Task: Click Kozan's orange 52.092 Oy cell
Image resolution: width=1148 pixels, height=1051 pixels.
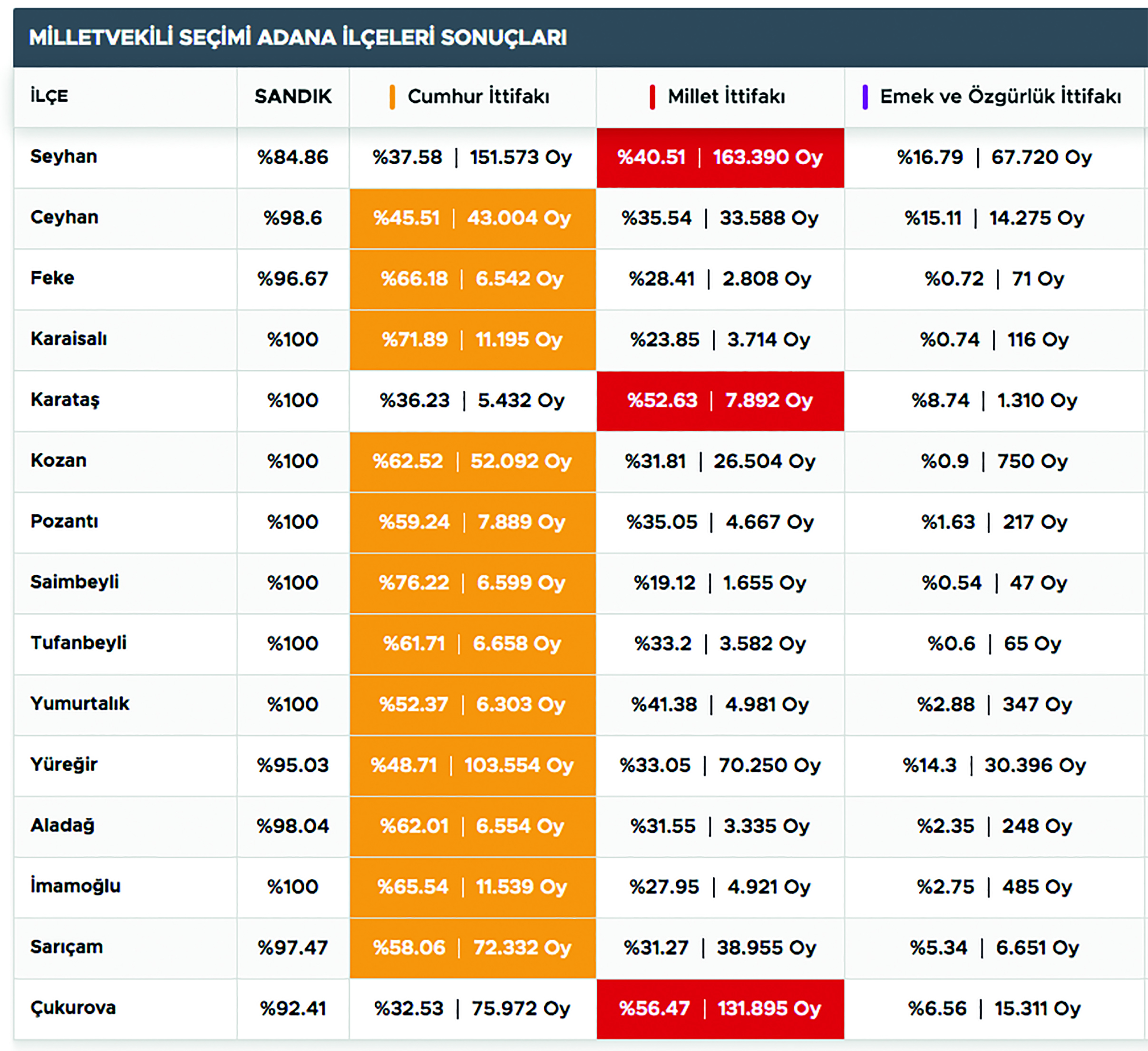Action: 520,462
